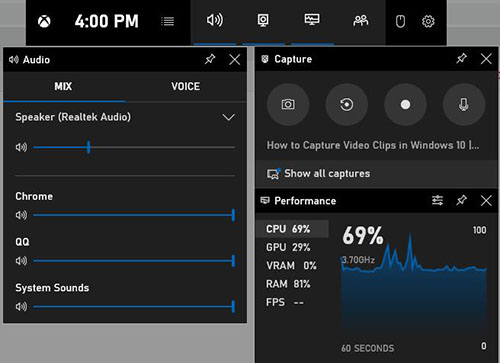Click the '3.70GHz' label on graph
Viewport: 500px width, 363px height.
tap(358, 260)
